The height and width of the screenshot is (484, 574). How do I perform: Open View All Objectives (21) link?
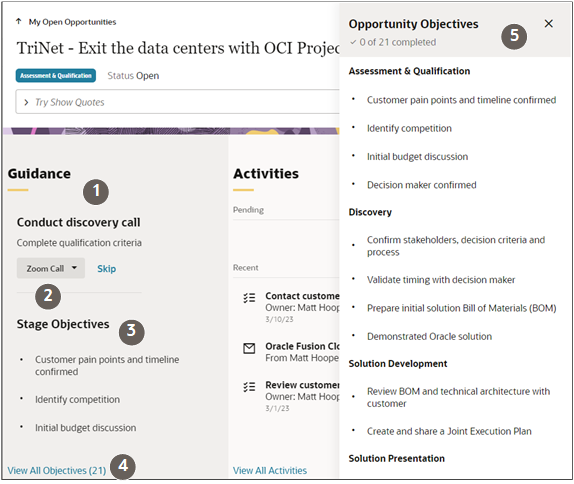(57, 470)
